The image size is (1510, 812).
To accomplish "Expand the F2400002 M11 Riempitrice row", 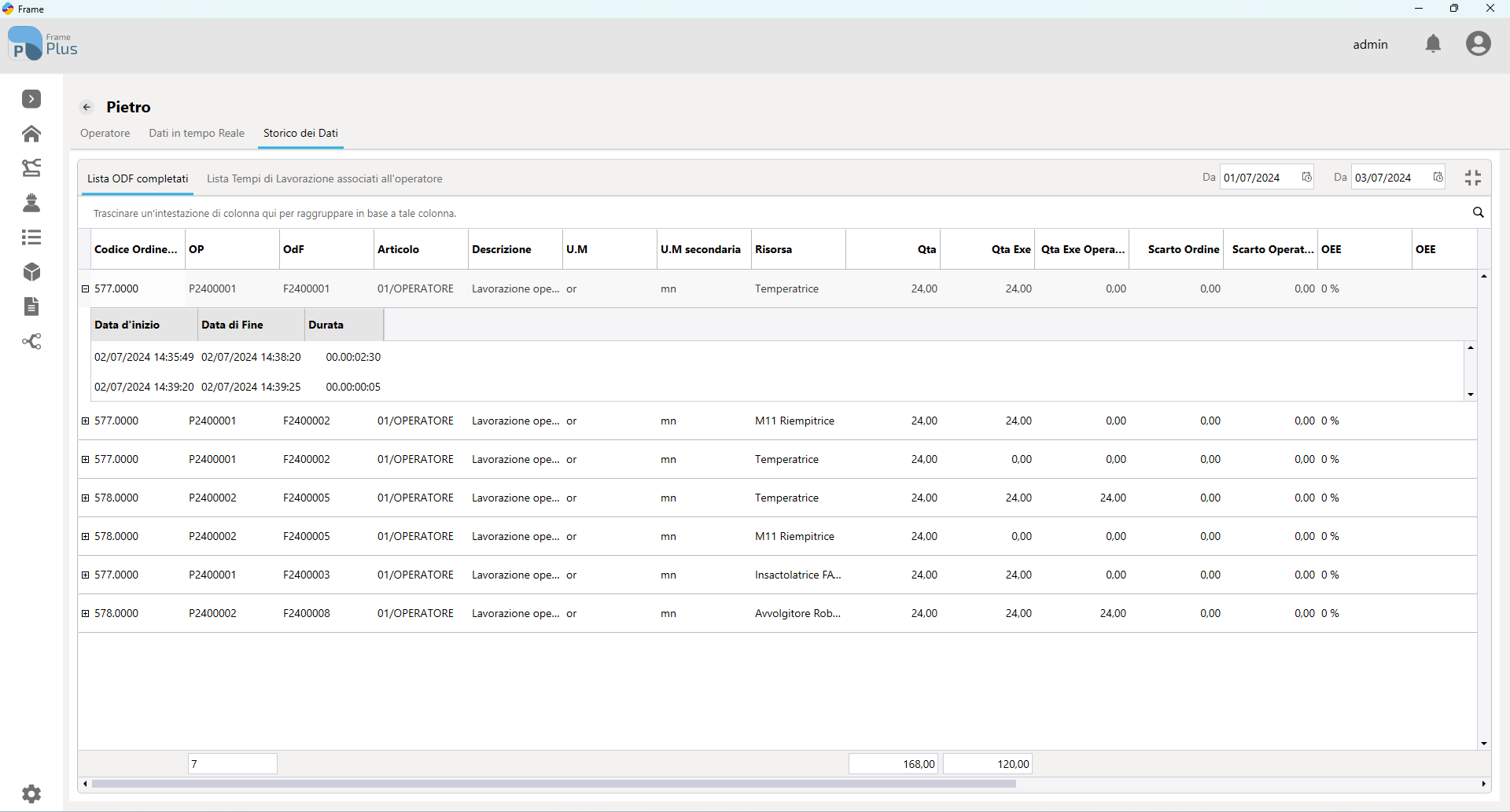I will click(86, 421).
